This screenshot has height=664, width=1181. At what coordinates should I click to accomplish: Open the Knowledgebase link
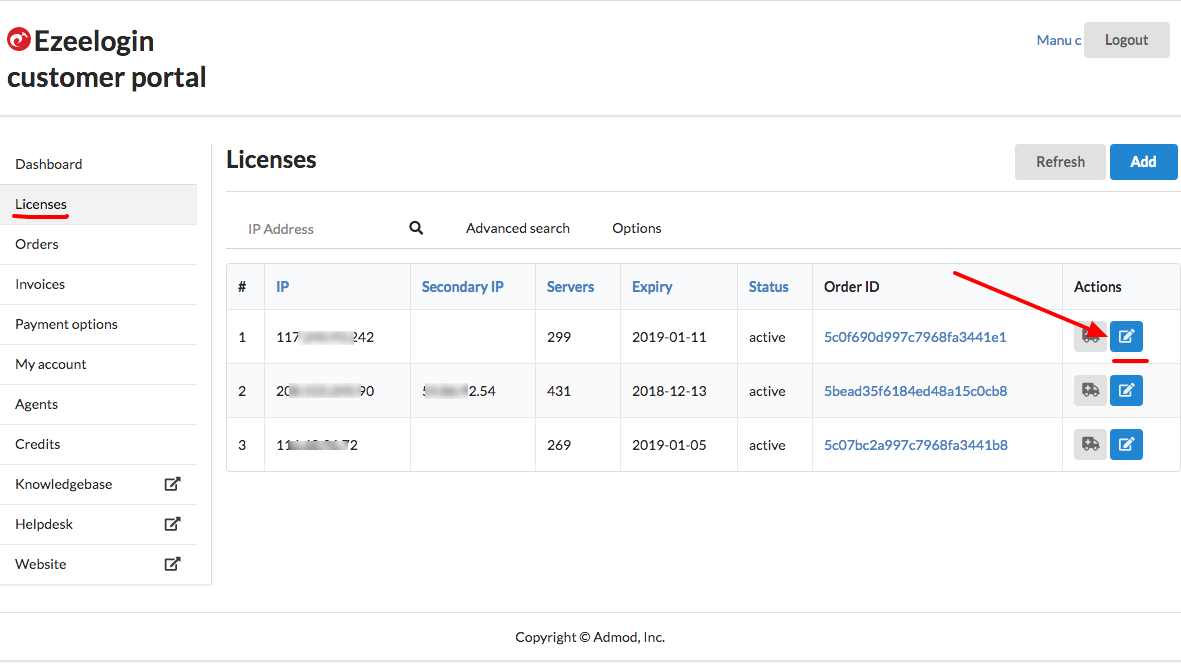coord(99,484)
